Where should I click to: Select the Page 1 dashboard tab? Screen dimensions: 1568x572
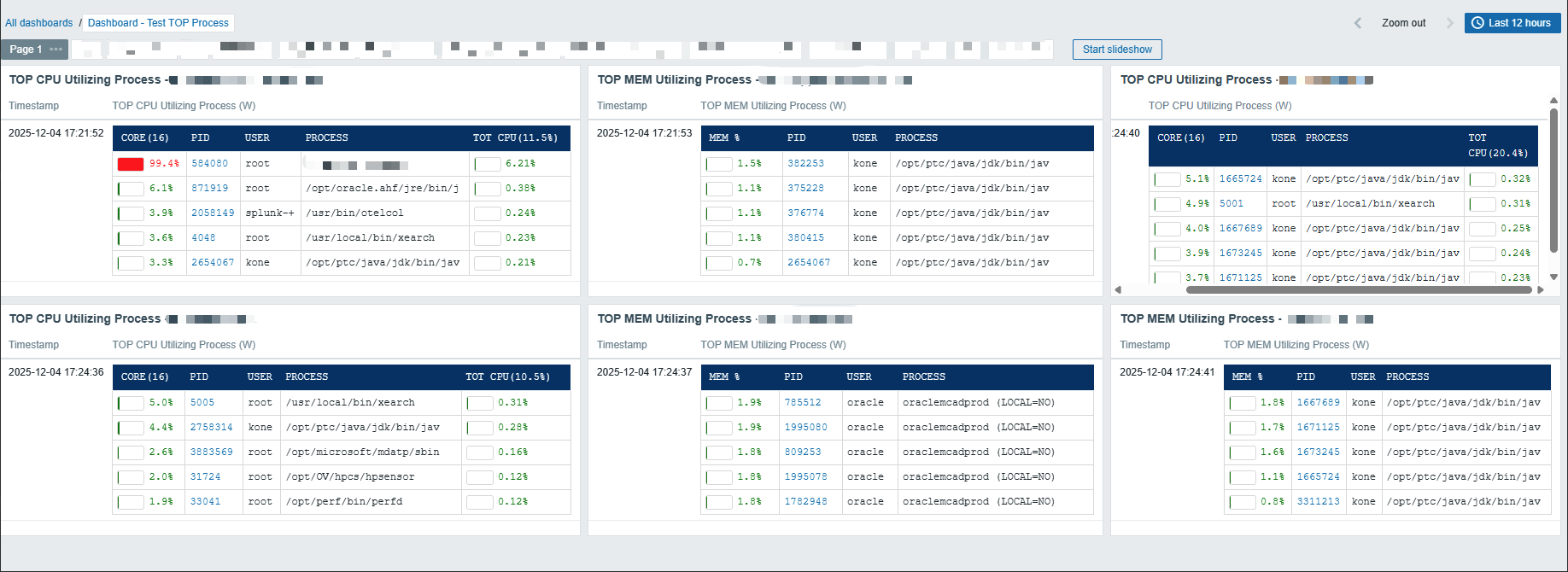point(26,50)
